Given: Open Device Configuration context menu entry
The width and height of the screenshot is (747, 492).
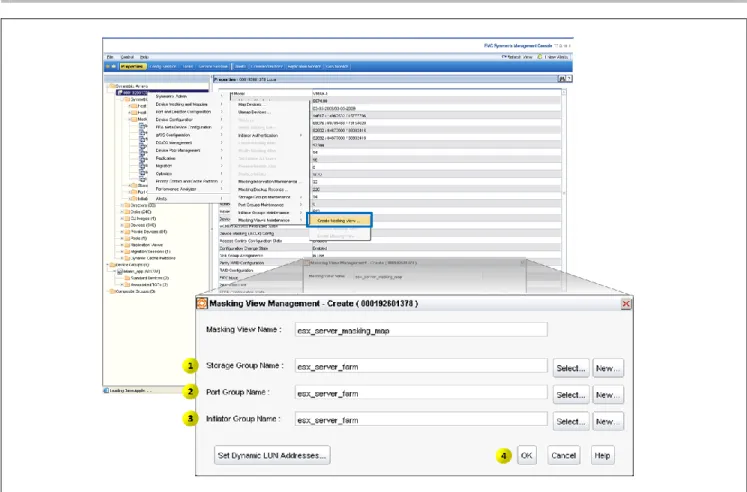Looking at the screenshot, I should coord(188,120).
